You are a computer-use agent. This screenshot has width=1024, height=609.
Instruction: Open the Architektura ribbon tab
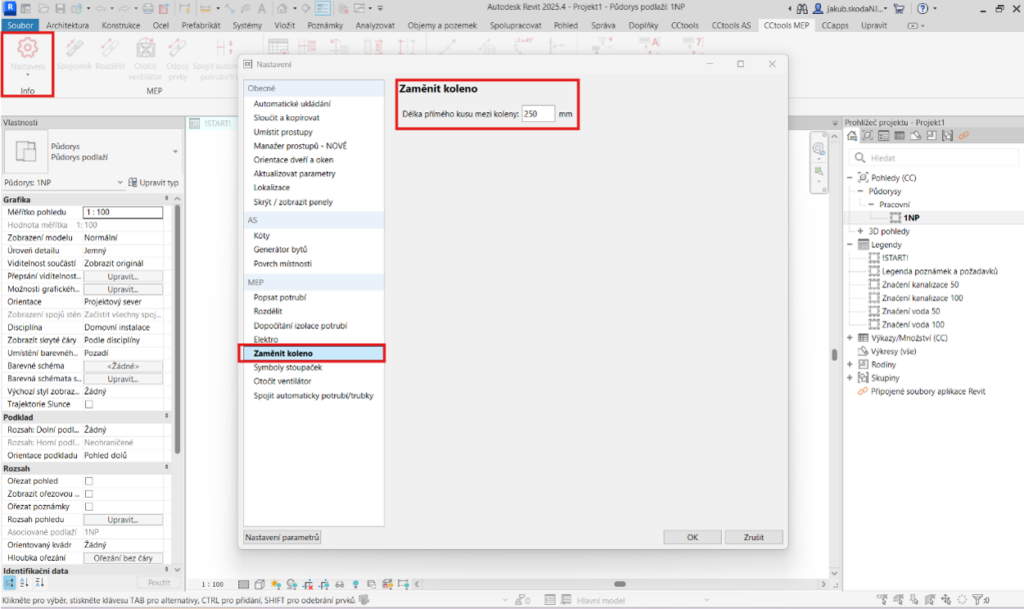(67, 25)
